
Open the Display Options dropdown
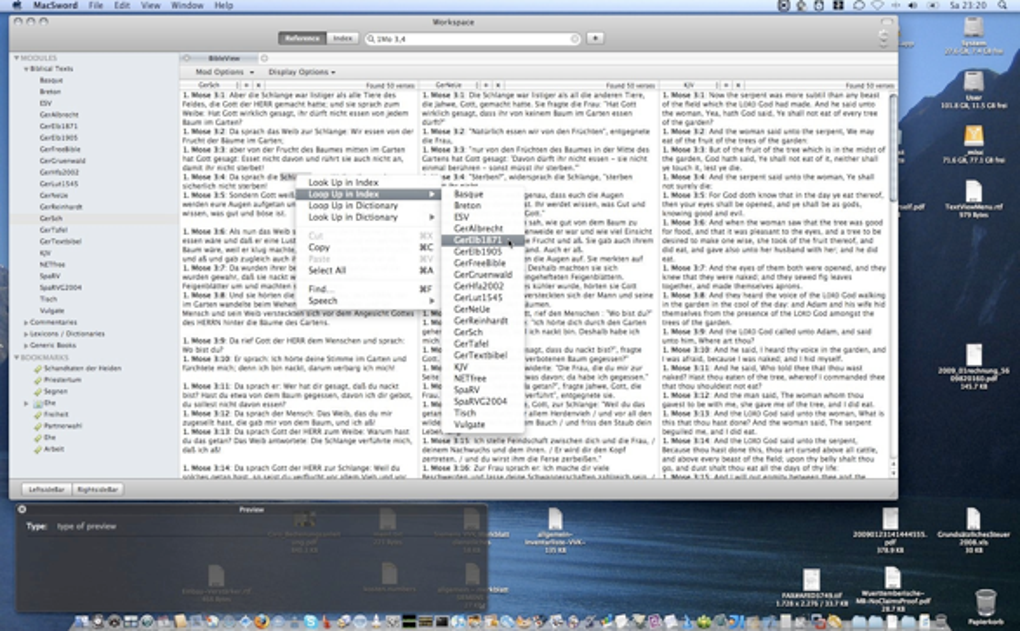pyautogui.click(x=302, y=72)
